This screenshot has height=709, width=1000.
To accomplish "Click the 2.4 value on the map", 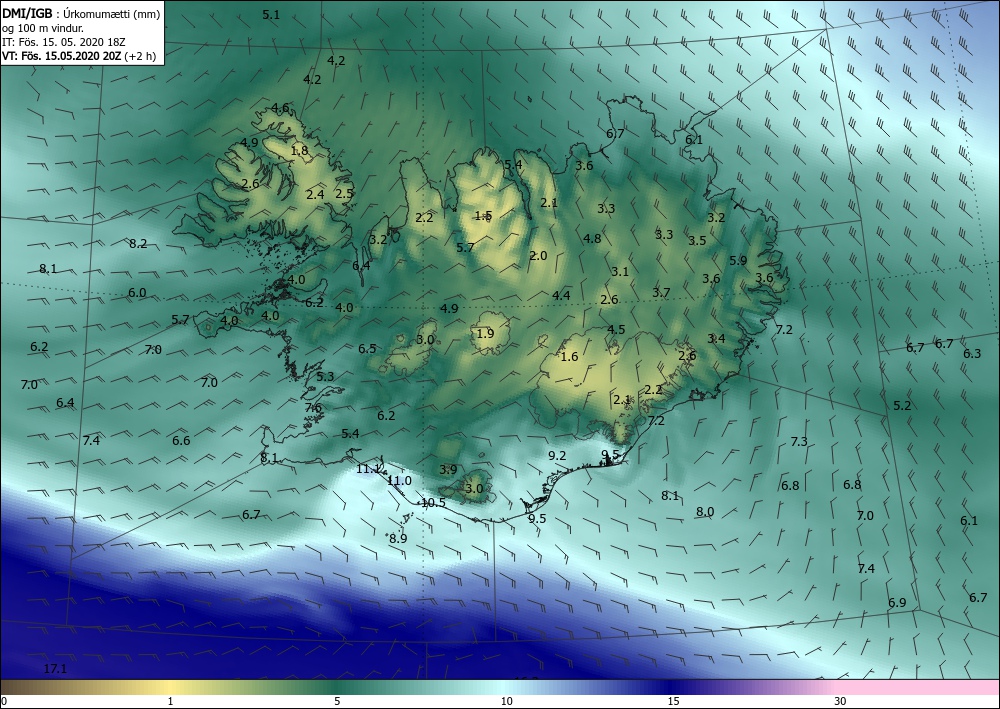I will tap(315, 194).
